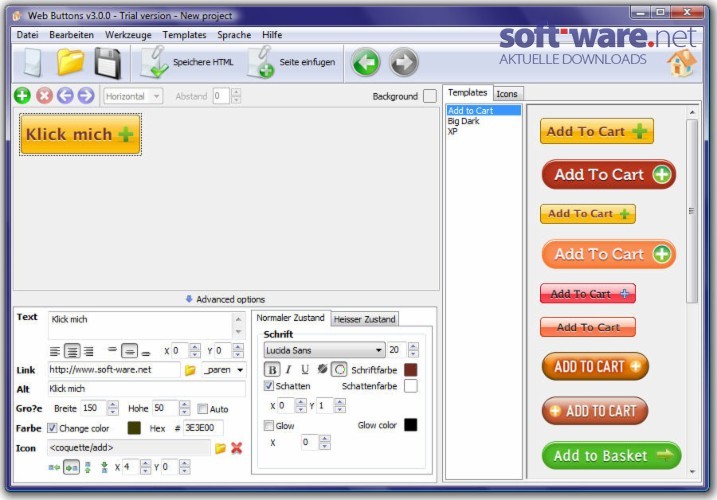Screen dimensions: 717x500
Task: Open the Bearbeiten menu
Action: [71, 35]
